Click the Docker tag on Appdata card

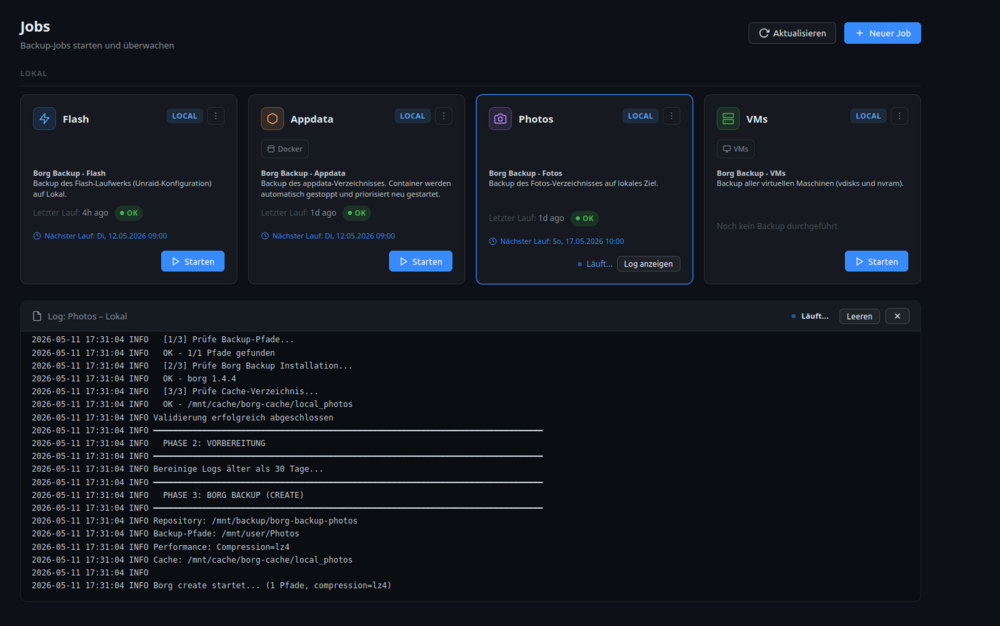284,149
